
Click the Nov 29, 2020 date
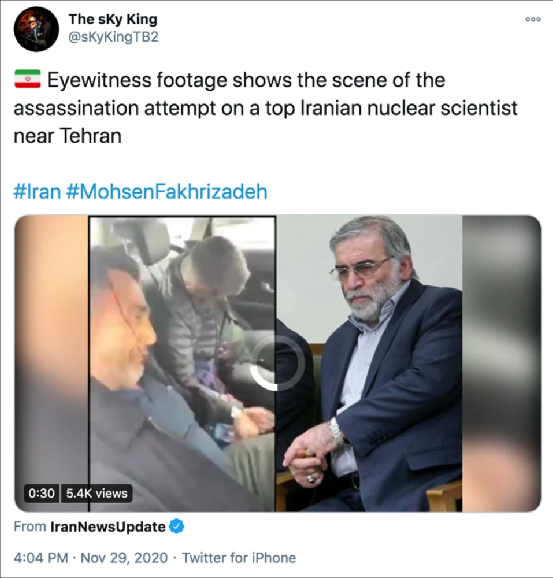click(x=124, y=558)
